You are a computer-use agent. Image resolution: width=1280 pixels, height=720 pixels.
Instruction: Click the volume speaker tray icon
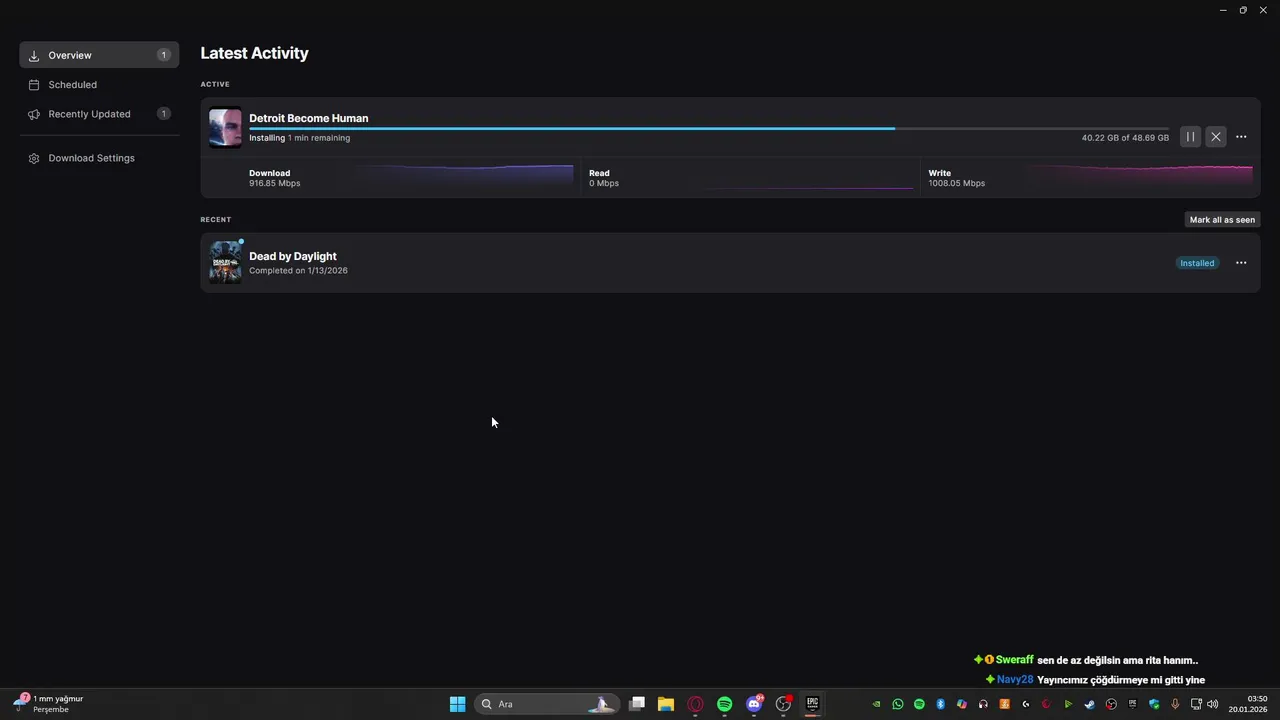pos(1212,704)
